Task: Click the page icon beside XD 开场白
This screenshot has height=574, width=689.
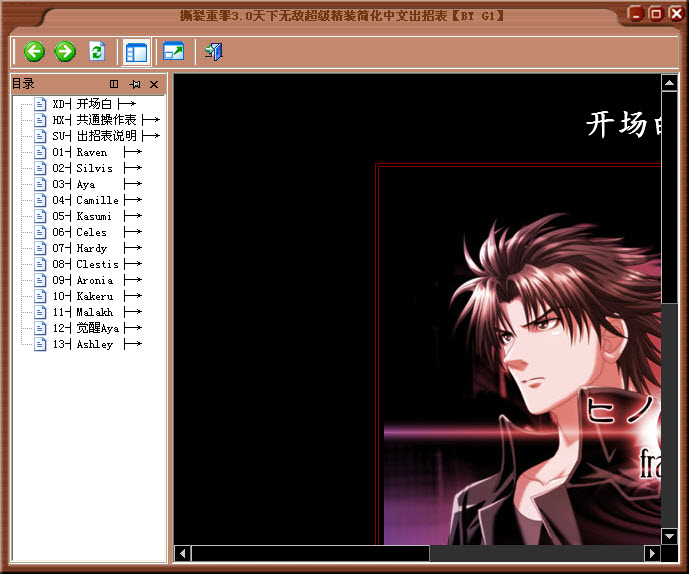Action: [x=40, y=104]
